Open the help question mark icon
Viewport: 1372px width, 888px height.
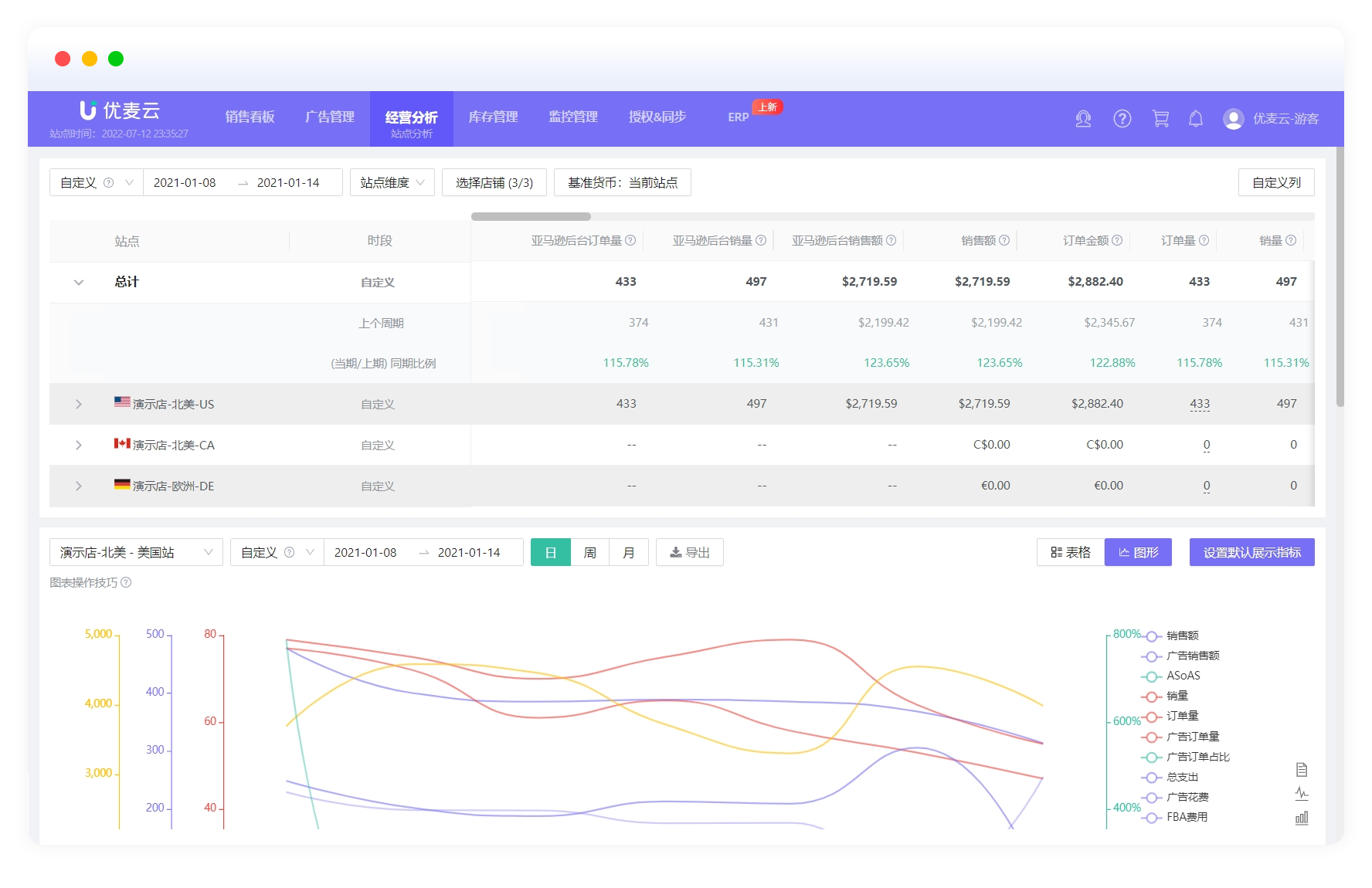pyautogui.click(x=1122, y=119)
